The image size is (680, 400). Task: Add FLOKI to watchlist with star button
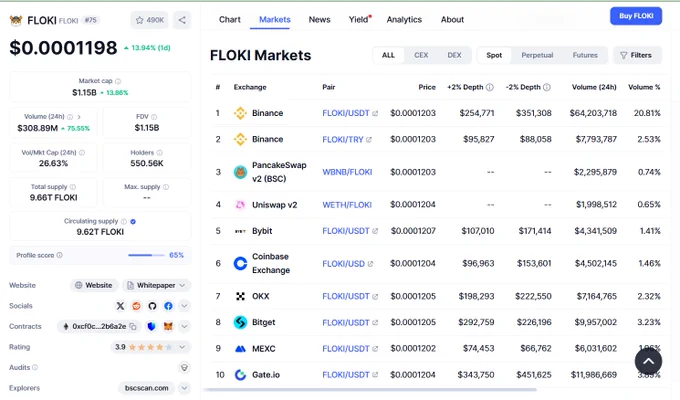pos(150,20)
